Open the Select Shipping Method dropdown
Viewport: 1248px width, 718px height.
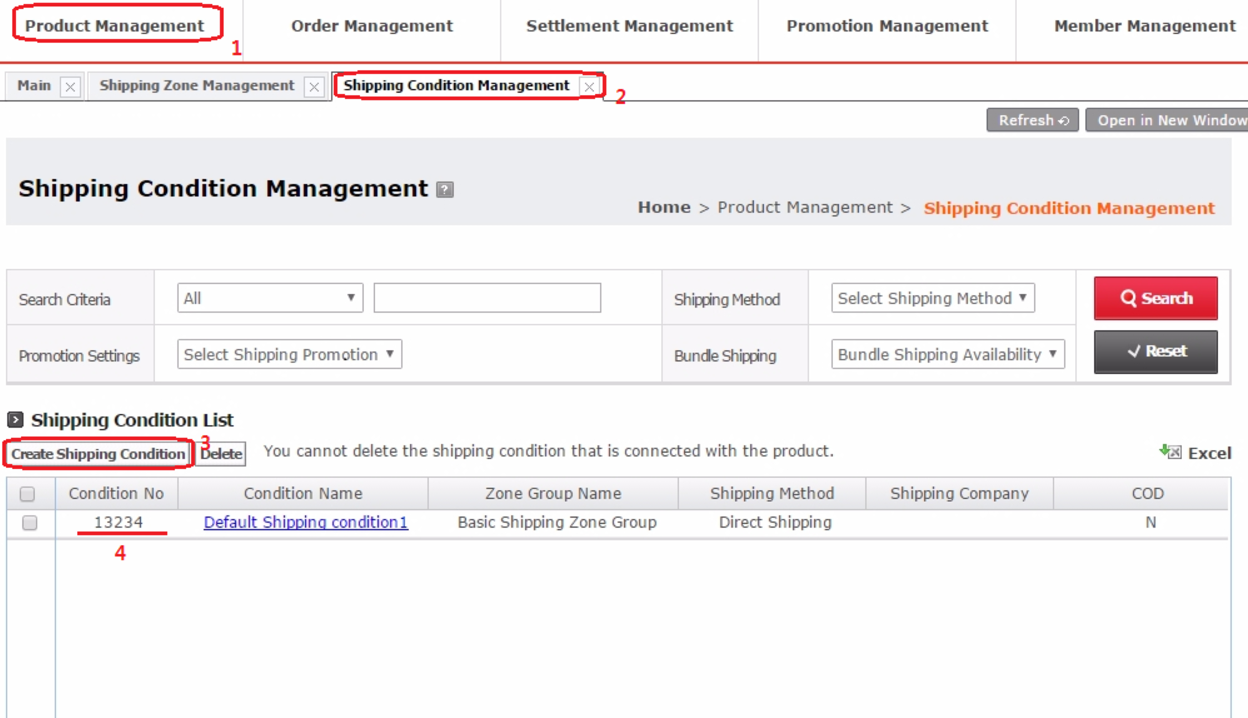pos(933,298)
